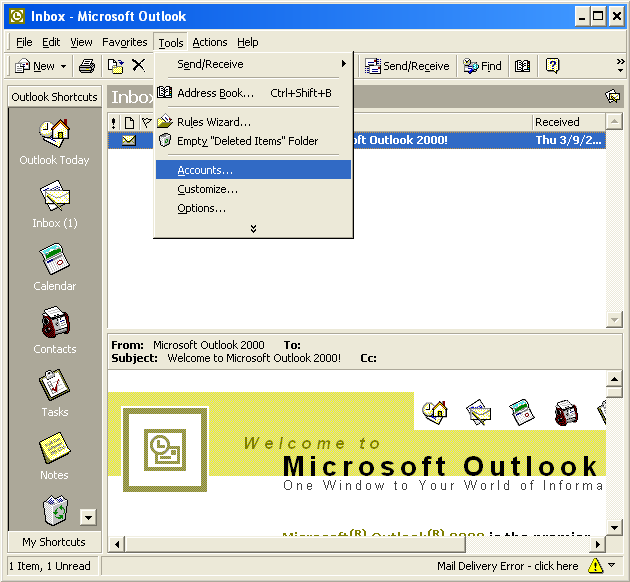
Task: Select Options in Tools menu
Action: tap(253, 208)
